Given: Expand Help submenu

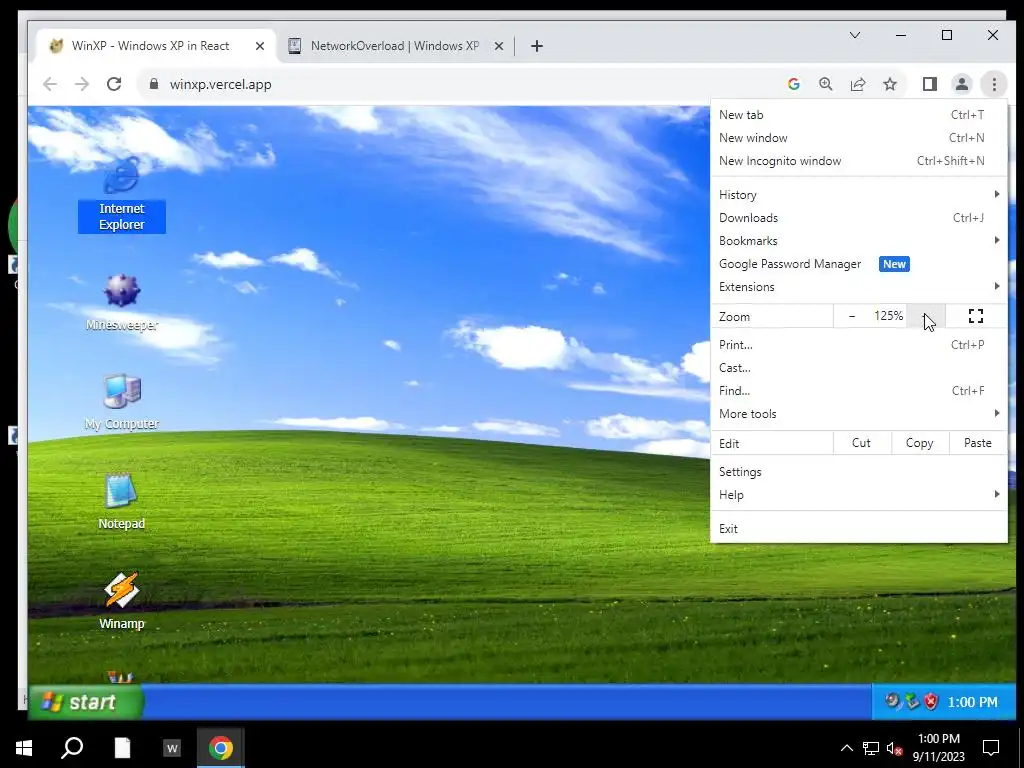Looking at the screenshot, I should tap(859, 494).
